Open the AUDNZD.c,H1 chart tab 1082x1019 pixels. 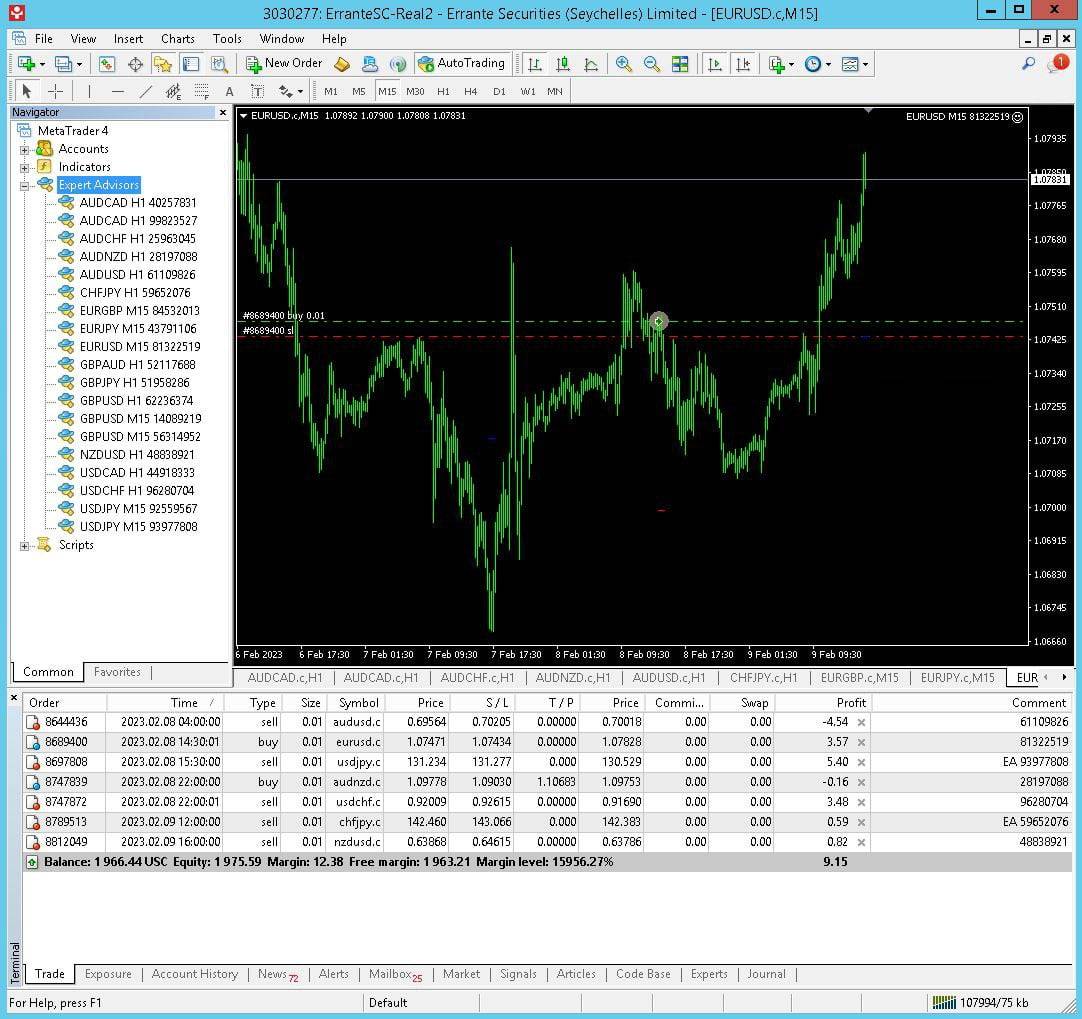pos(573,677)
